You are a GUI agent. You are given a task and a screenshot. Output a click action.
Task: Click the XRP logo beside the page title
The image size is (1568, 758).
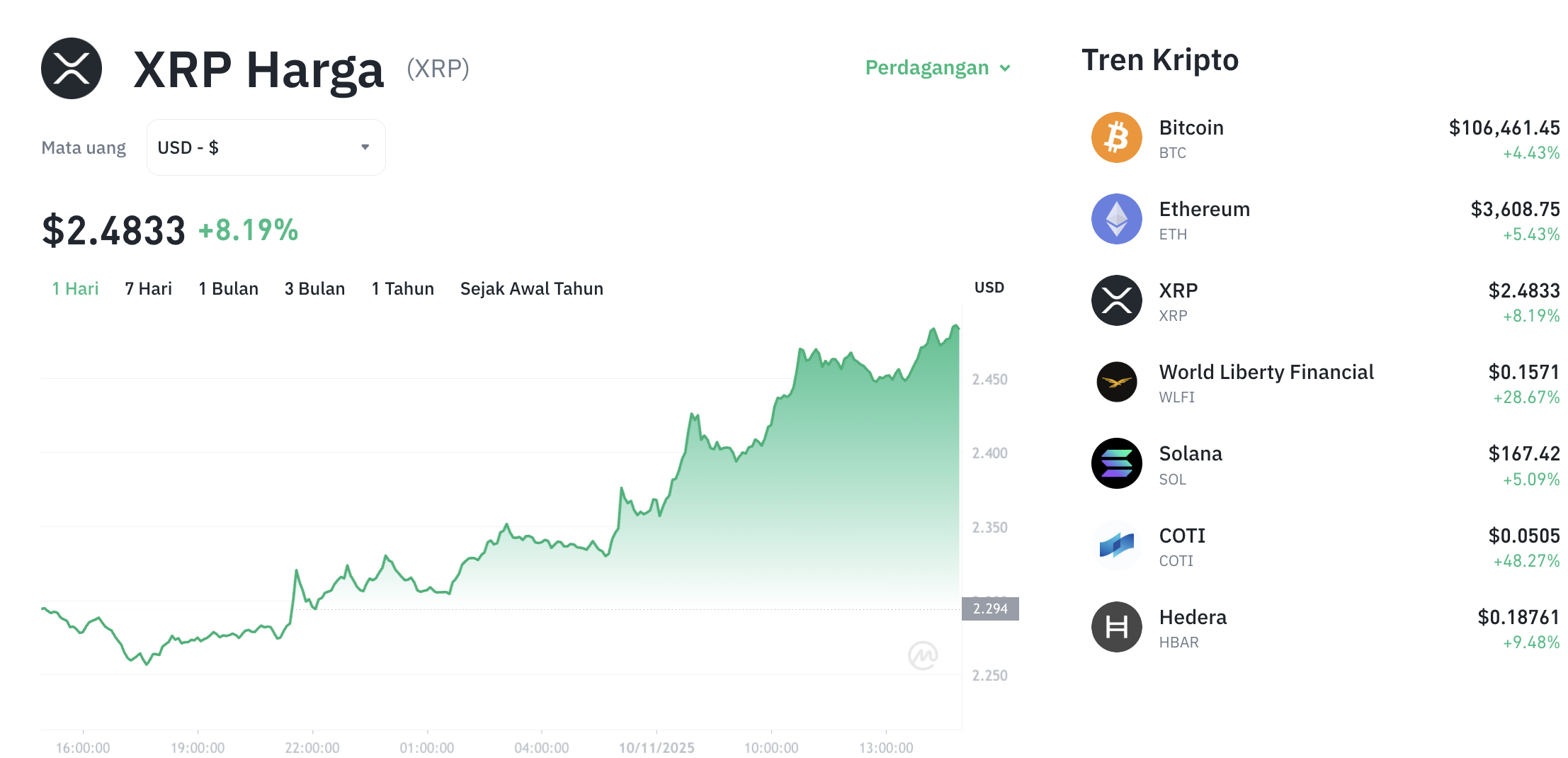pyautogui.click(x=72, y=67)
